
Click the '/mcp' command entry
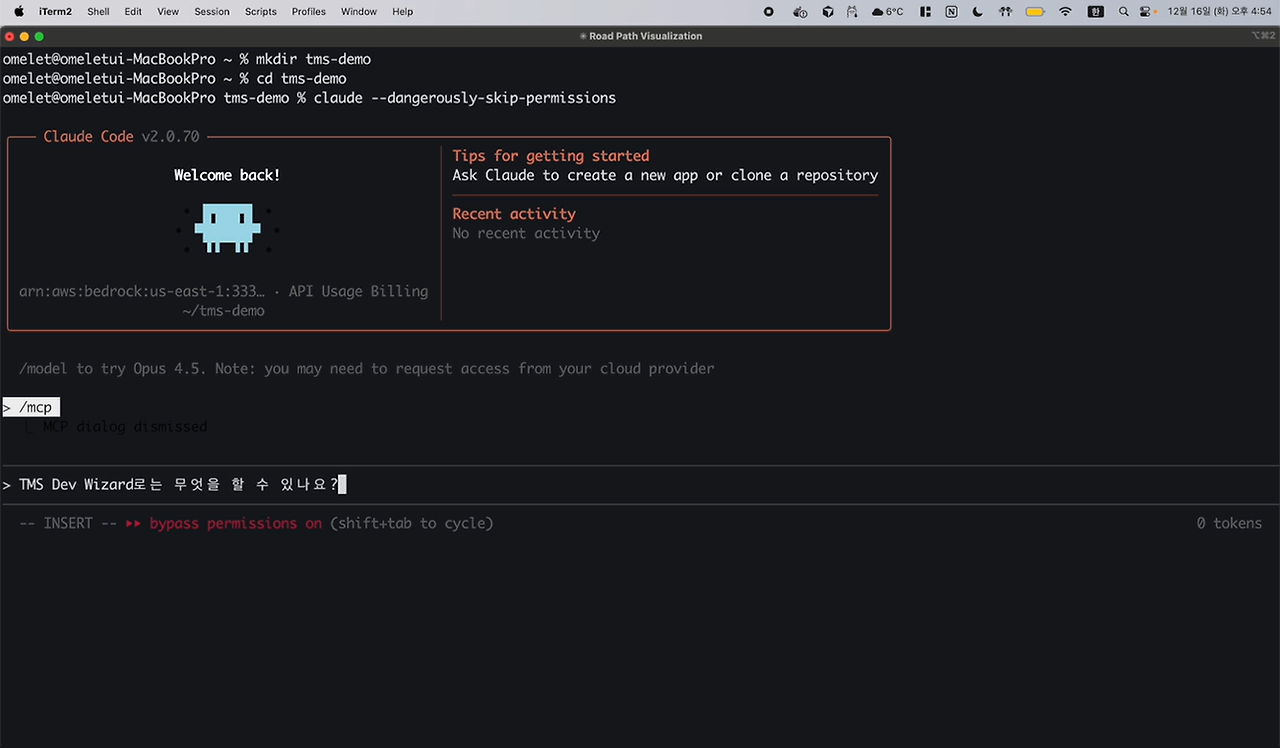pyautogui.click(x=31, y=408)
